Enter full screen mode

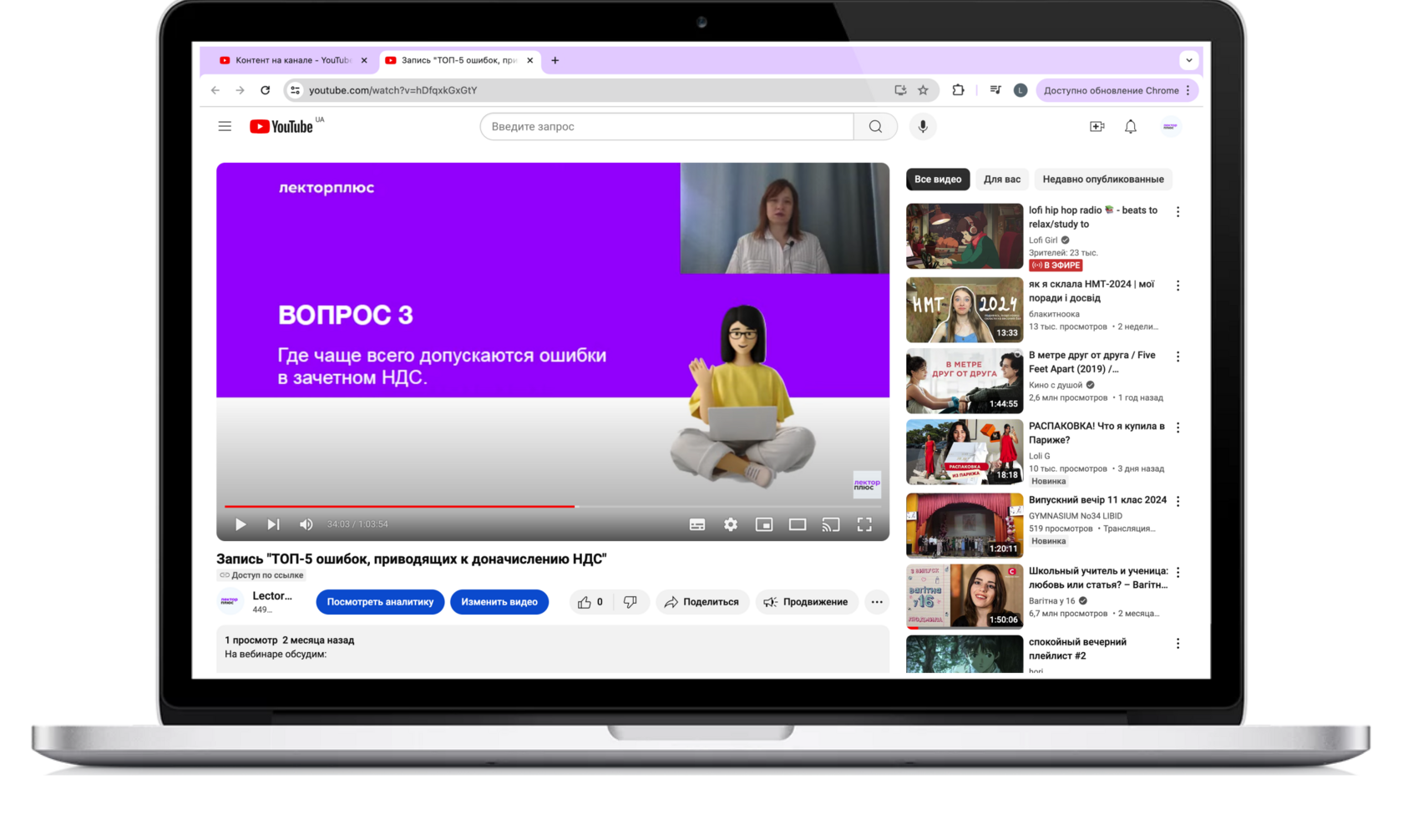[864, 524]
